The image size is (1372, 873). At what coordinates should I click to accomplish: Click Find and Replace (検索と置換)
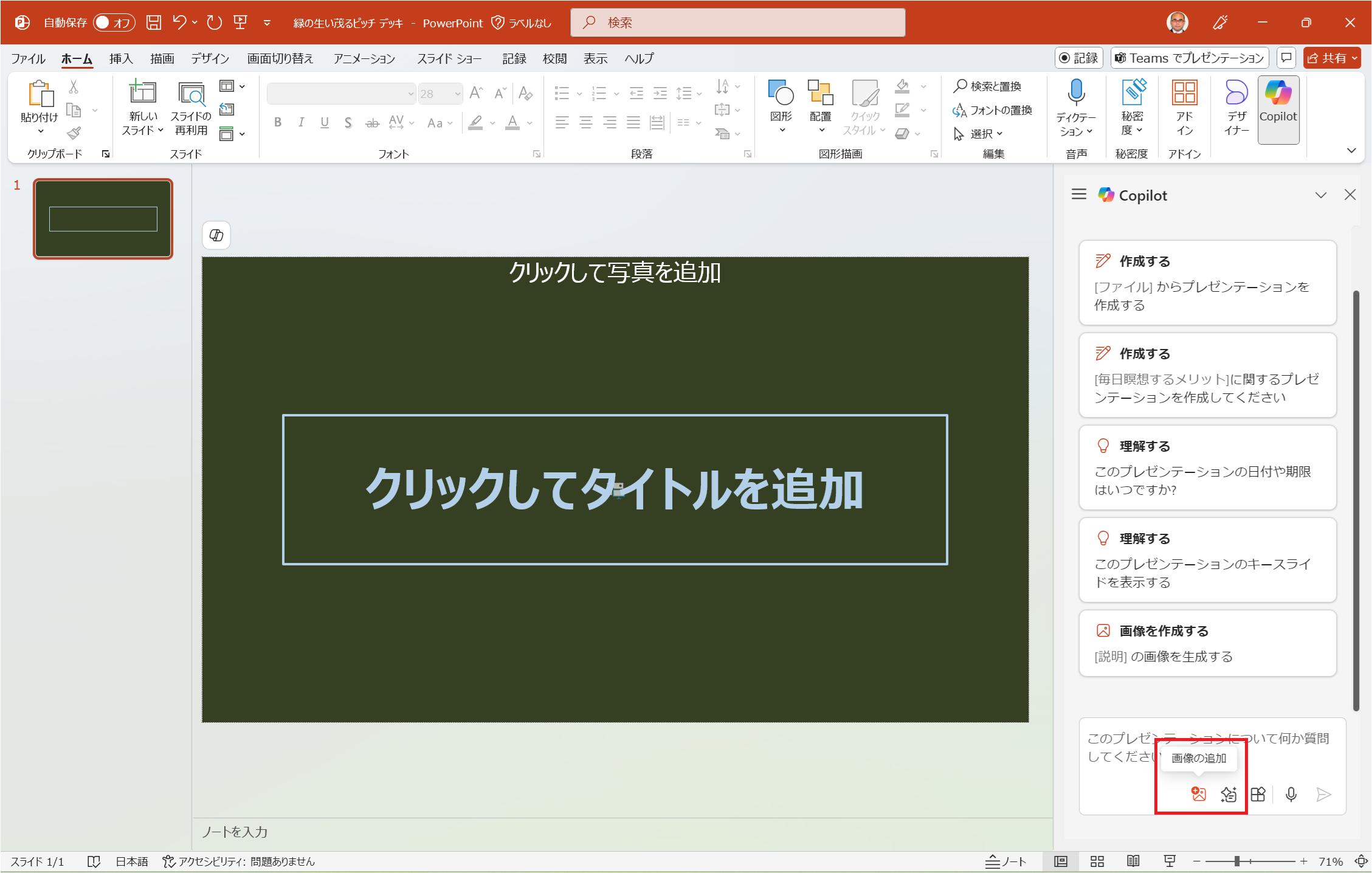tap(988, 86)
